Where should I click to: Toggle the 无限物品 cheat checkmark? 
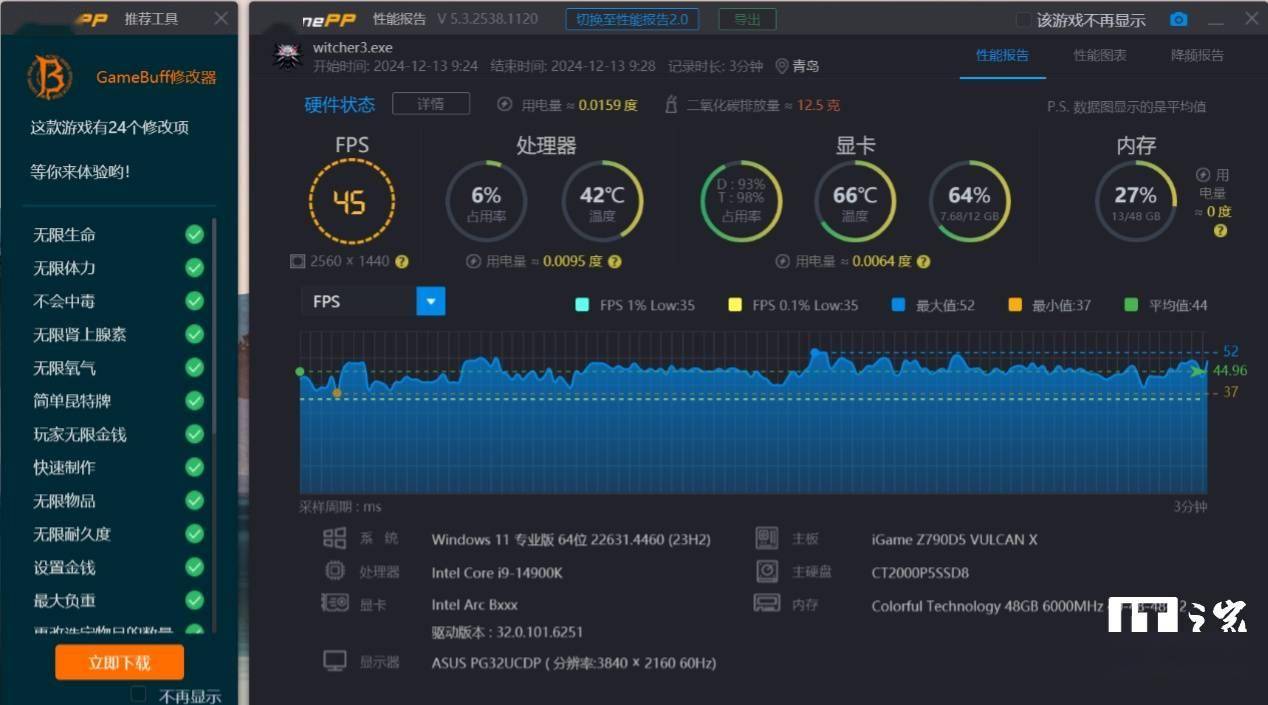click(194, 500)
